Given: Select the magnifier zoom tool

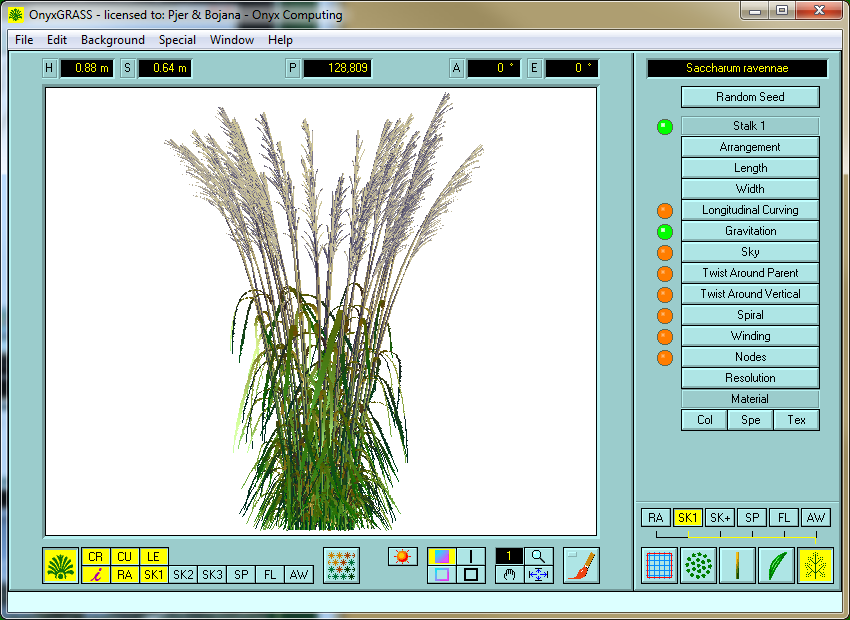Looking at the screenshot, I should click(x=539, y=556).
